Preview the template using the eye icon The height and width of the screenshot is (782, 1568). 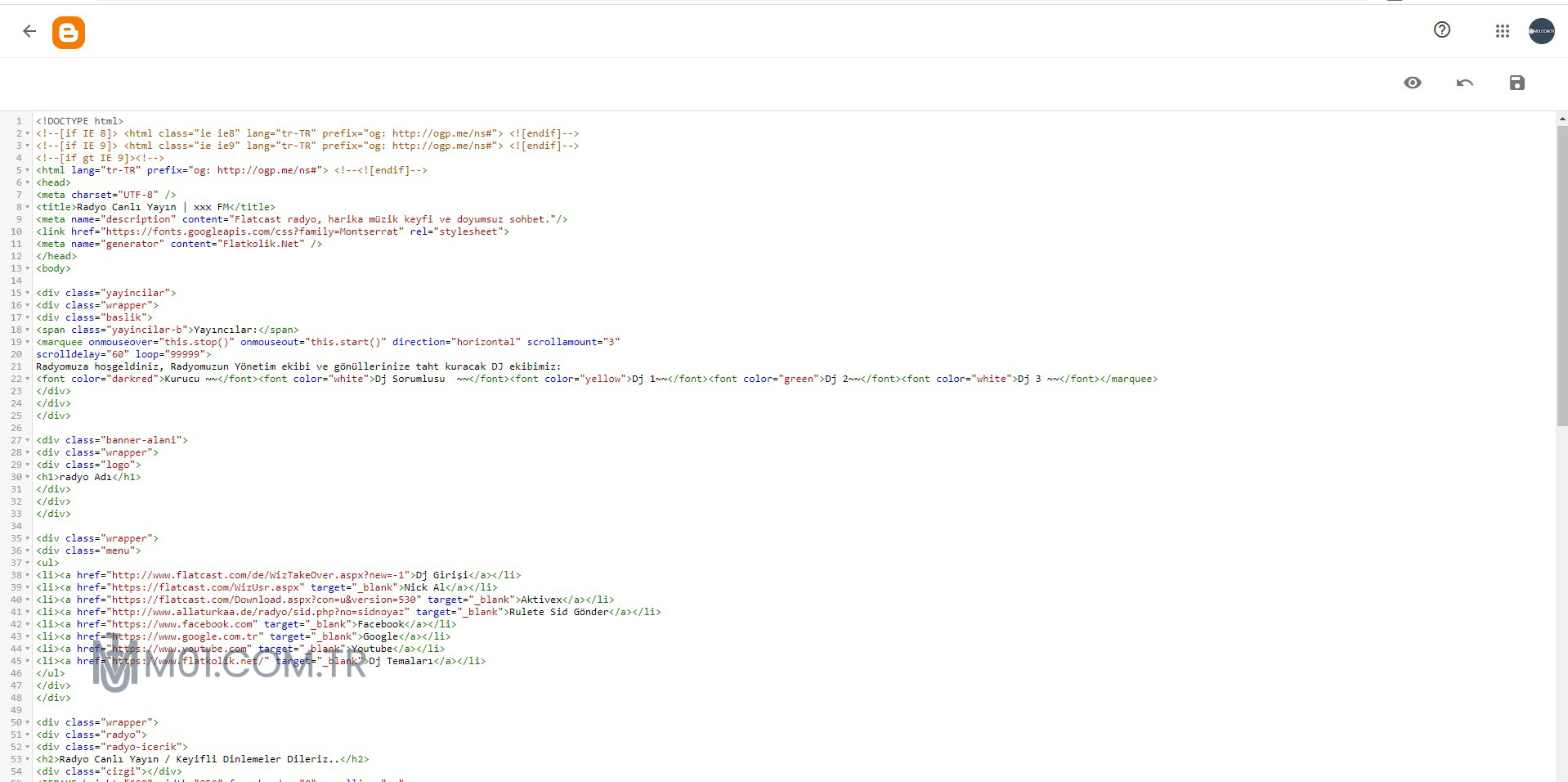tap(1413, 83)
